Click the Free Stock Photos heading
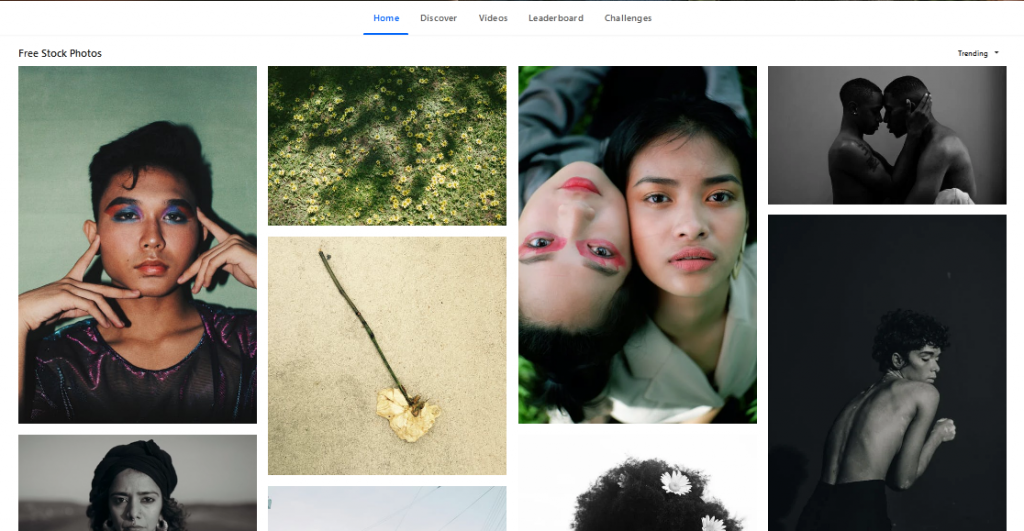This screenshot has width=1024, height=531. 60,54
